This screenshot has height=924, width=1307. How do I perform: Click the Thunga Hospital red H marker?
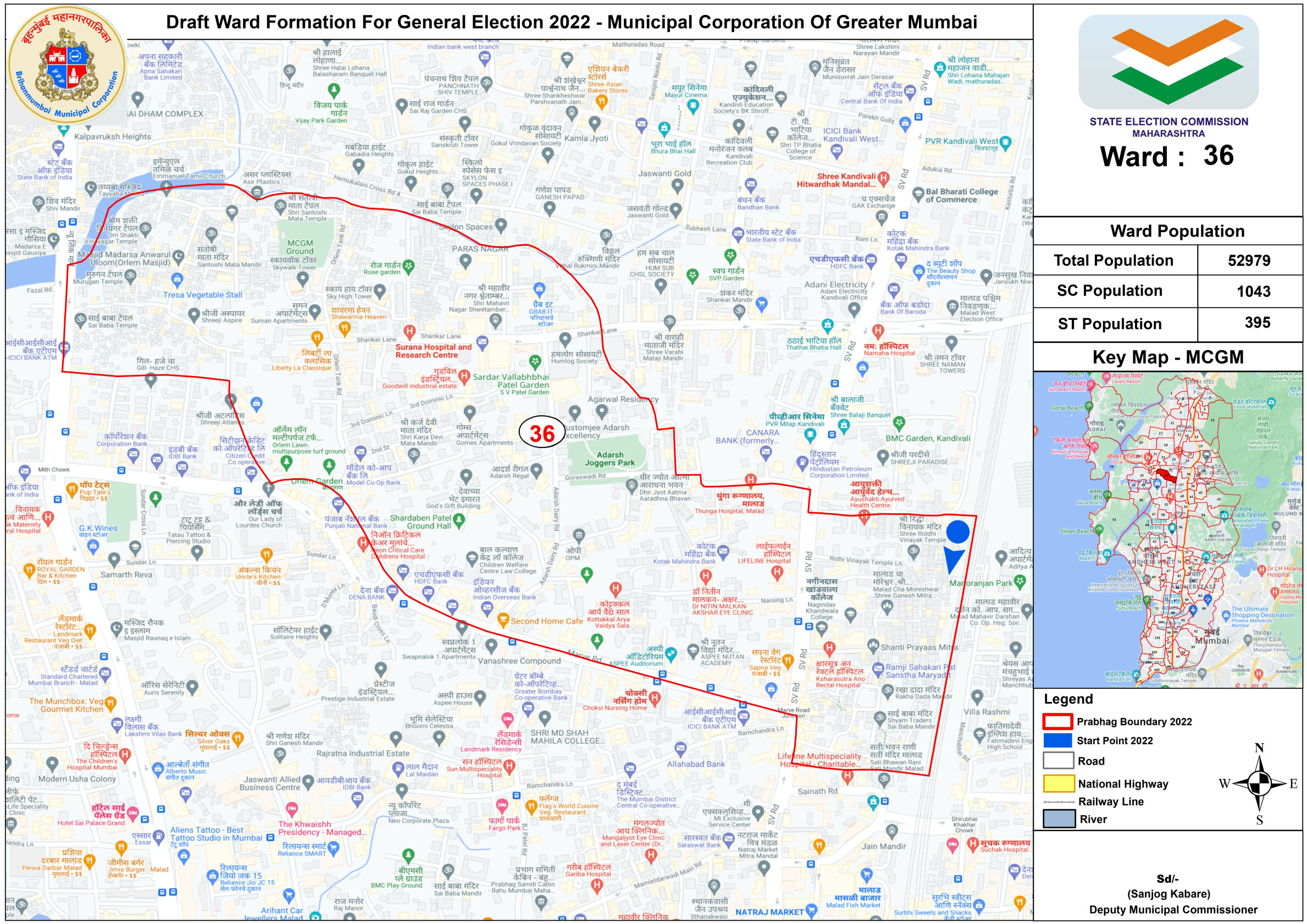click(x=750, y=480)
